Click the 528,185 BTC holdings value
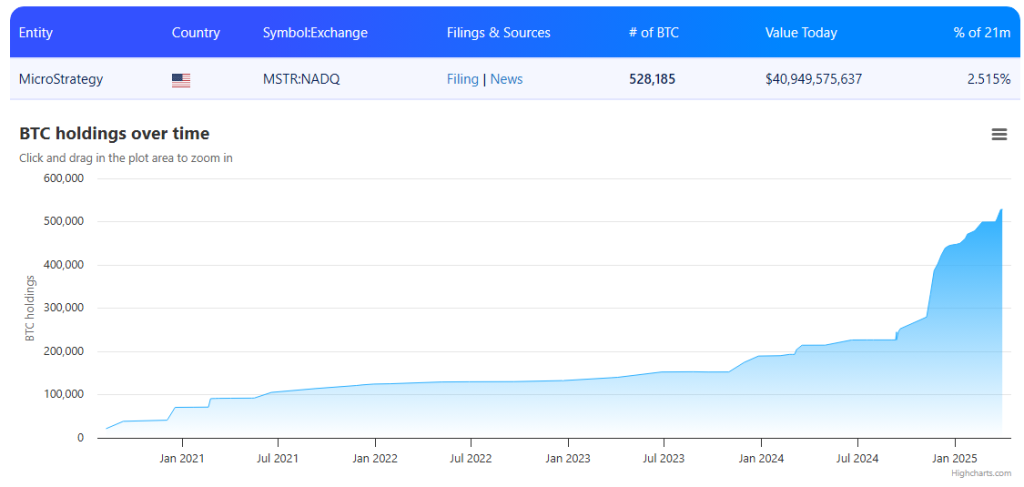The width and height of the screenshot is (1024, 487). click(x=652, y=79)
